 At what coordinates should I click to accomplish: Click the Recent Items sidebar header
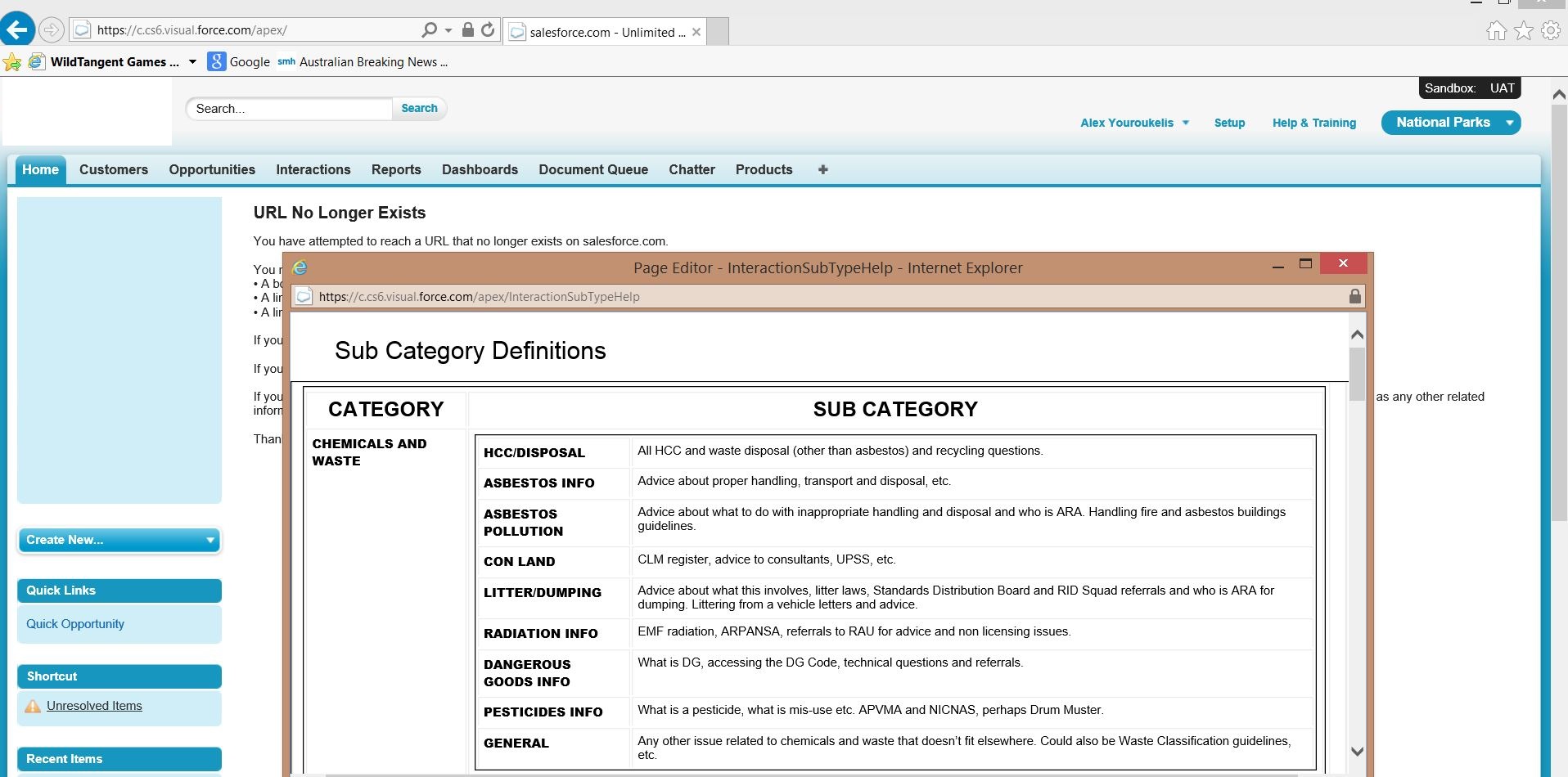click(x=119, y=759)
